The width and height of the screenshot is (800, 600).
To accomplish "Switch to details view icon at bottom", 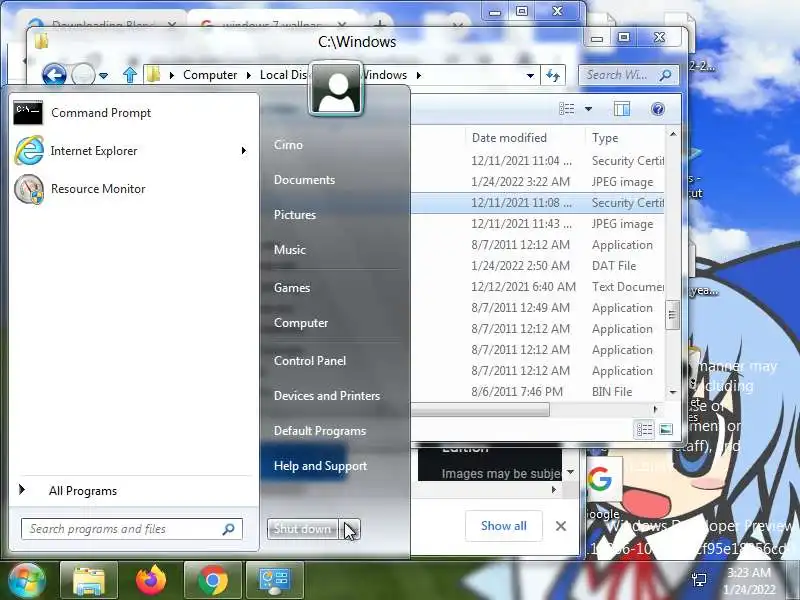I will tap(644, 430).
